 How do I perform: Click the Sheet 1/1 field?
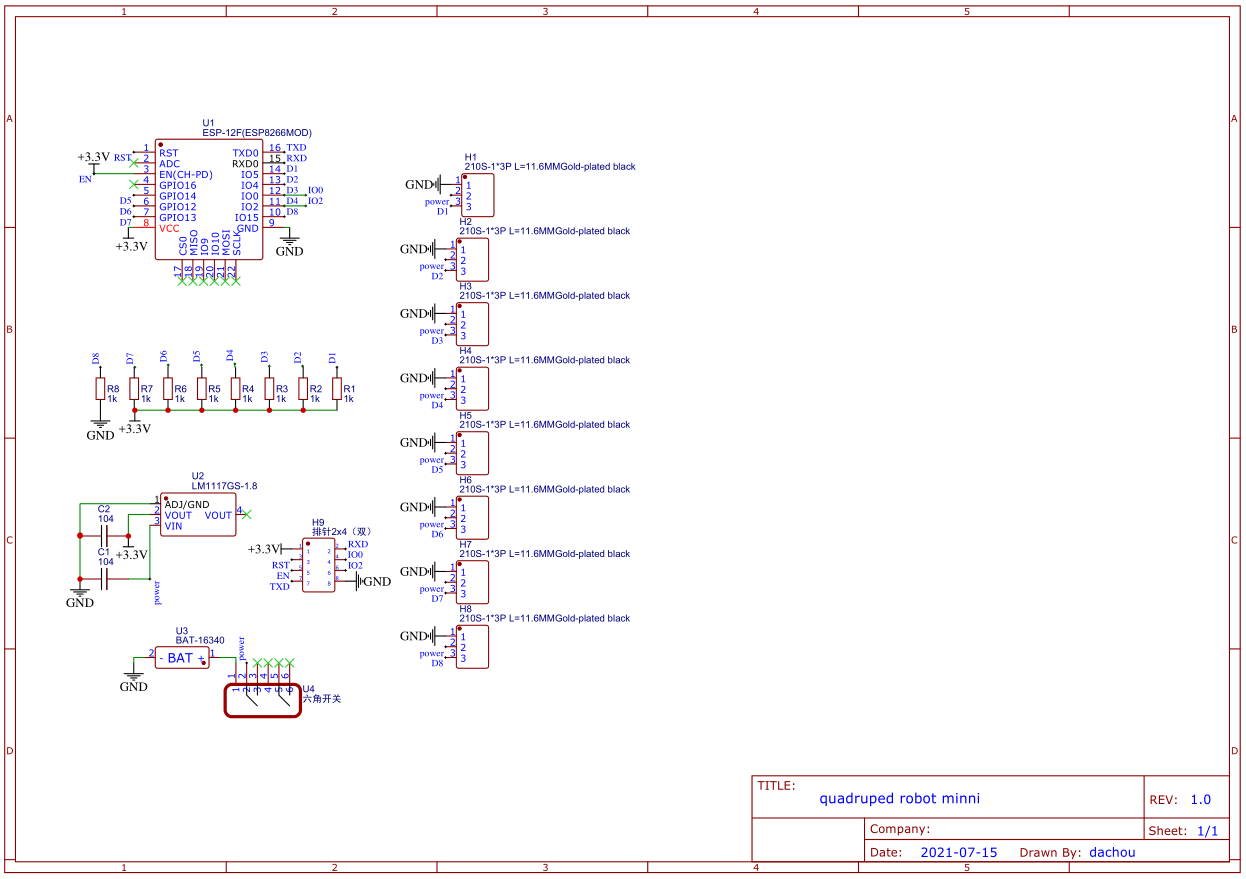pyautogui.click(x=1184, y=831)
